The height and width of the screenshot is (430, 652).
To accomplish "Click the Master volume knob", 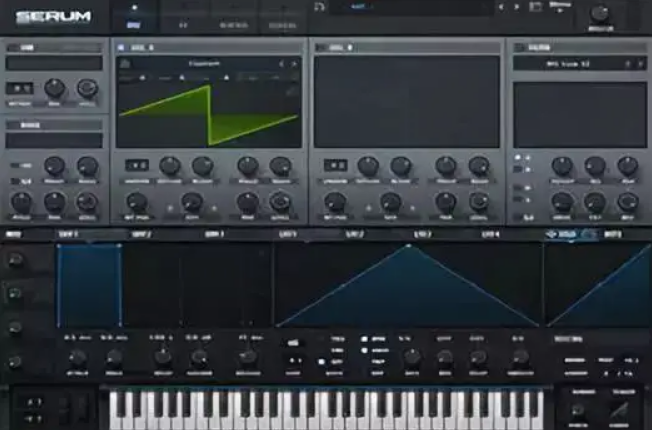I will pos(600,13).
